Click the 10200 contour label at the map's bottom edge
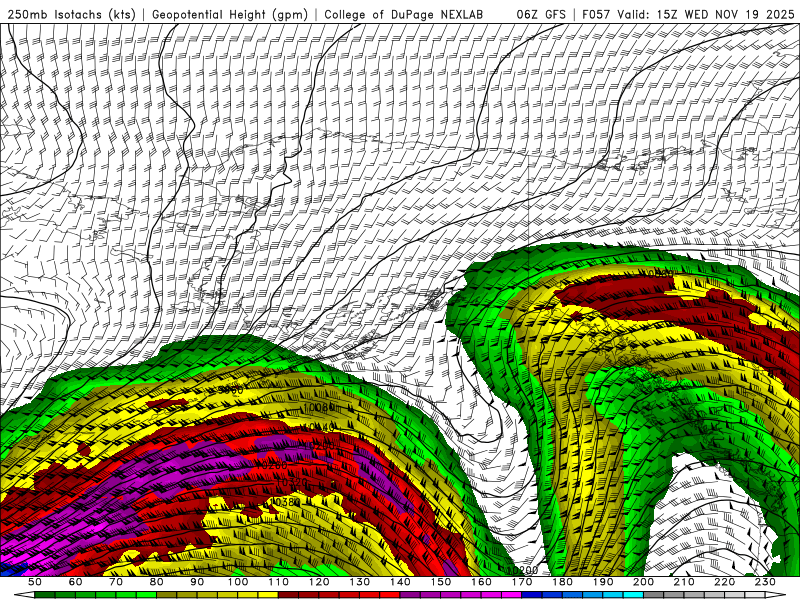800x600 pixels. point(522,570)
